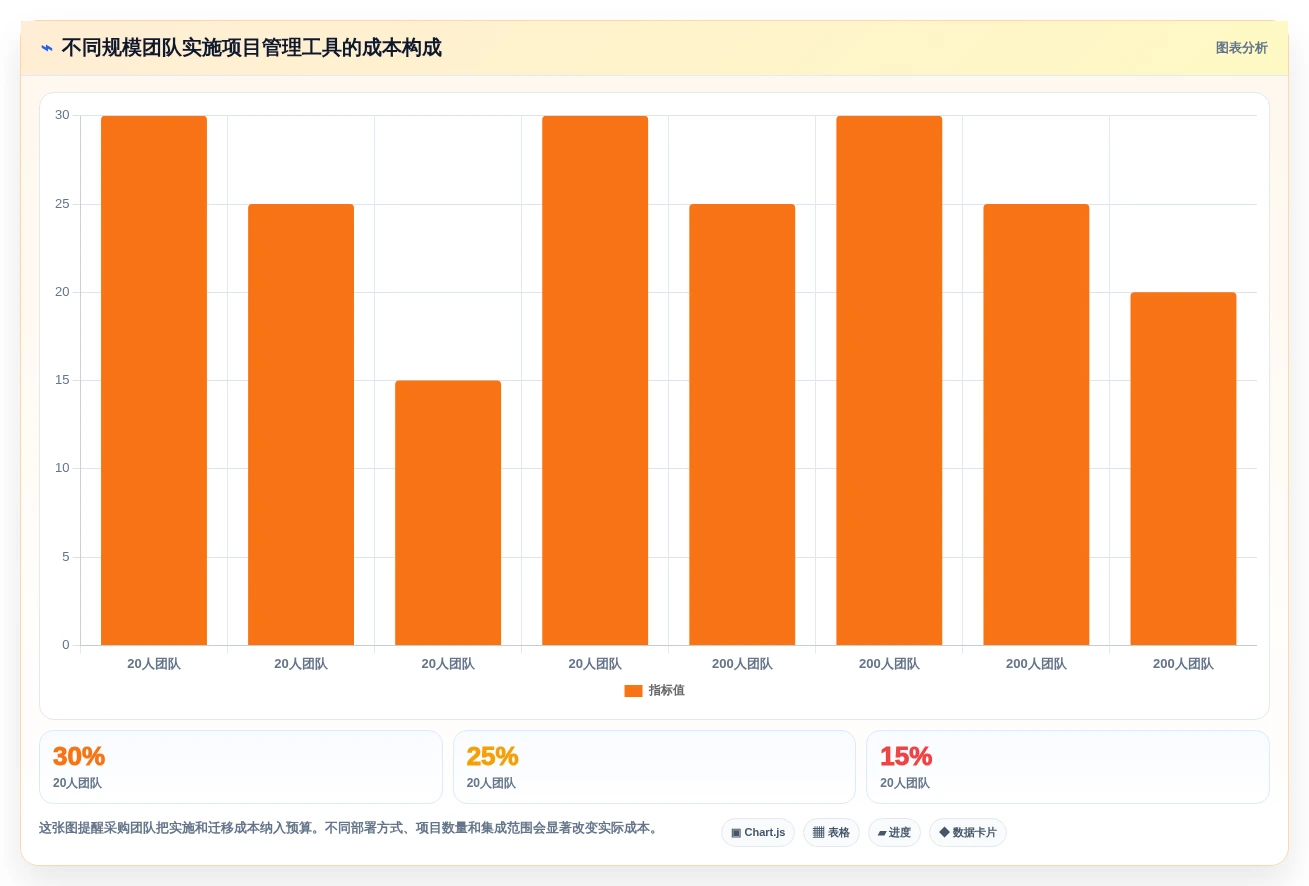Screen dimensions: 1309x886
Task: Open the 30% data card
Action: 241,767
